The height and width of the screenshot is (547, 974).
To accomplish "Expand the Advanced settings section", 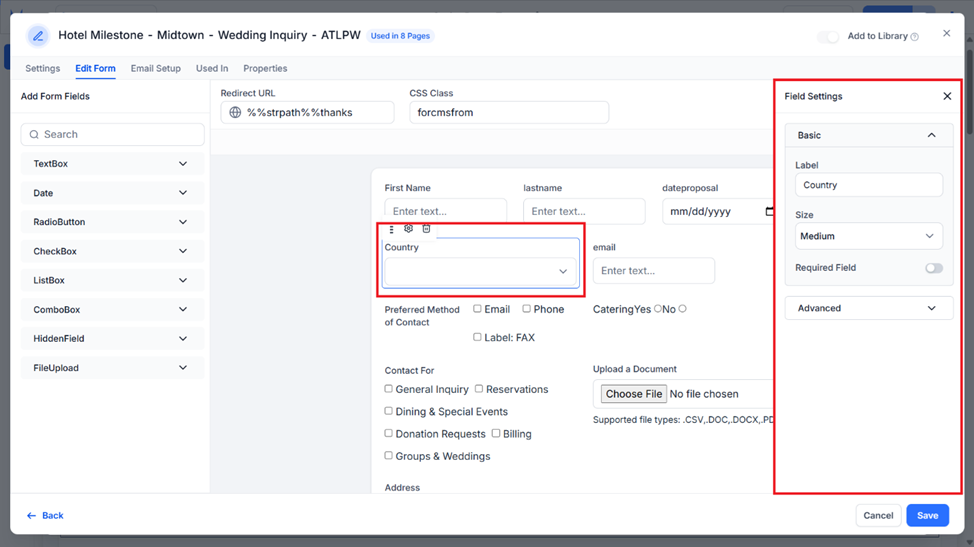I will pos(868,308).
